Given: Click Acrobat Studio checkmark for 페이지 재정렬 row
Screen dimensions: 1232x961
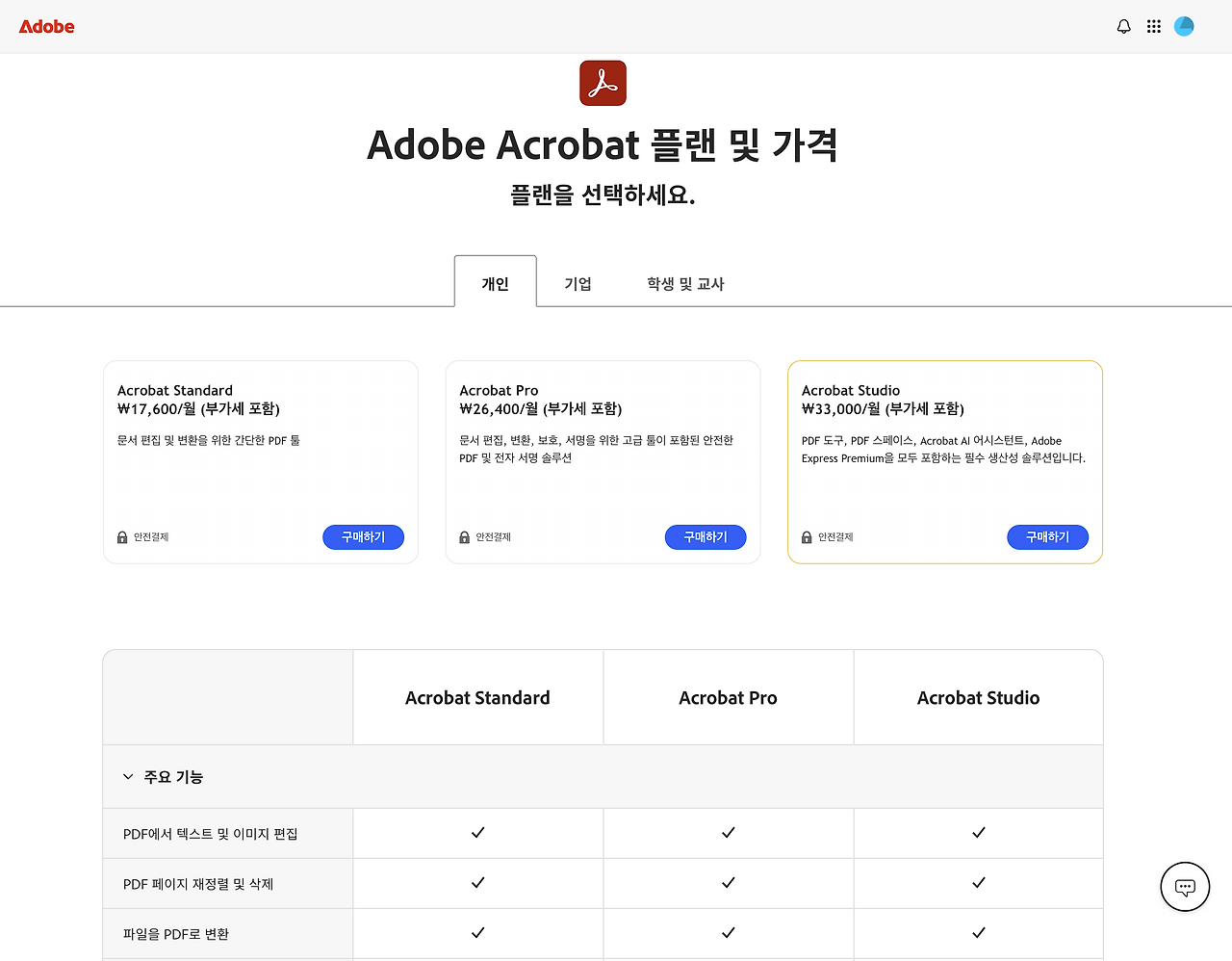Looking at the screenshot, I should (978, 883).
